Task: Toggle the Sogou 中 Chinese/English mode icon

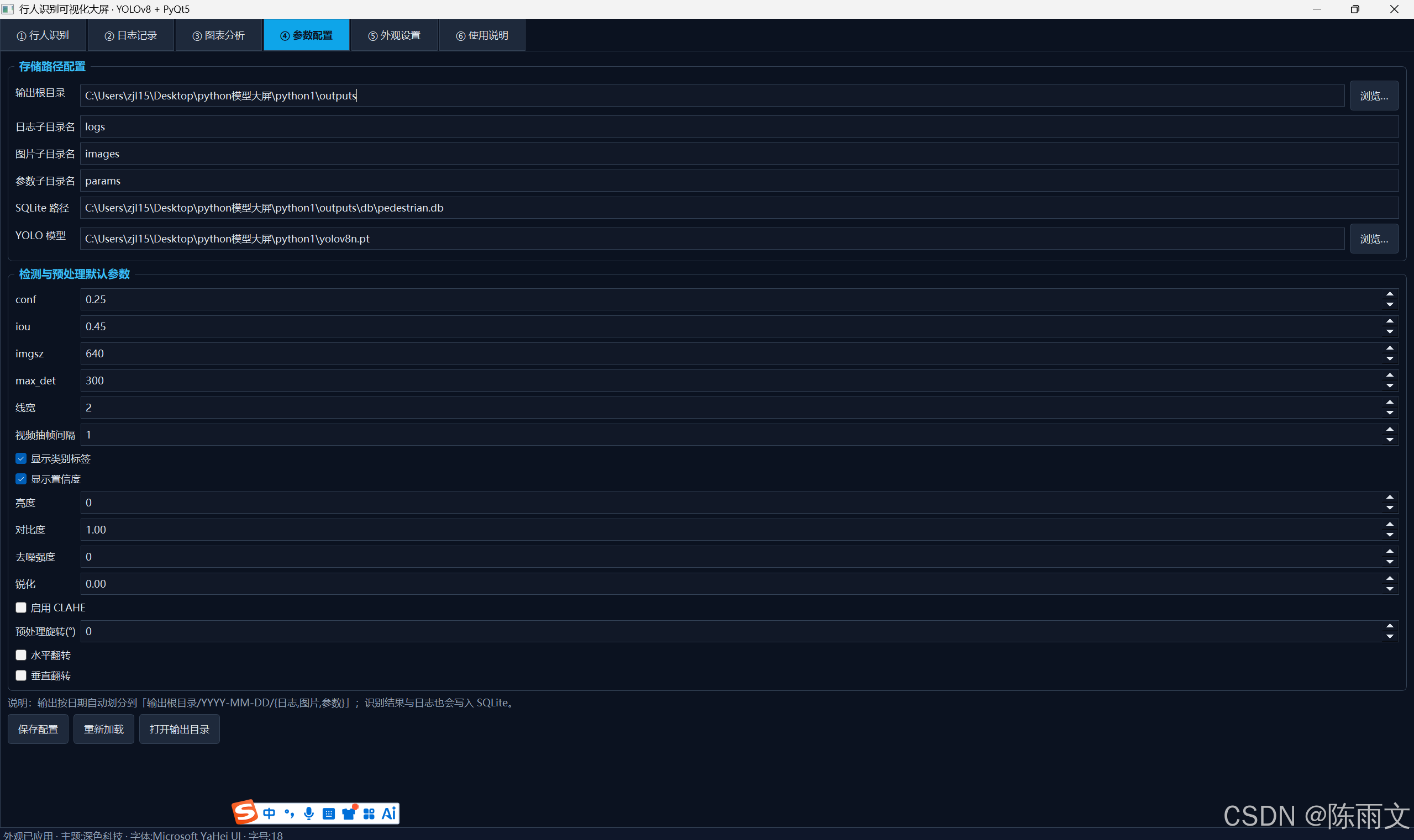Action: [269, 813]
